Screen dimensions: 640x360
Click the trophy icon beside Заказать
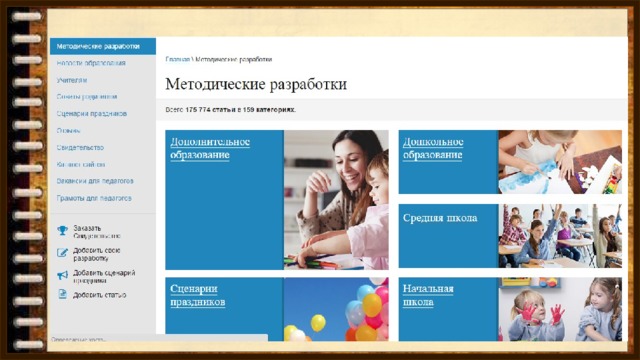[x=62, y=231]
